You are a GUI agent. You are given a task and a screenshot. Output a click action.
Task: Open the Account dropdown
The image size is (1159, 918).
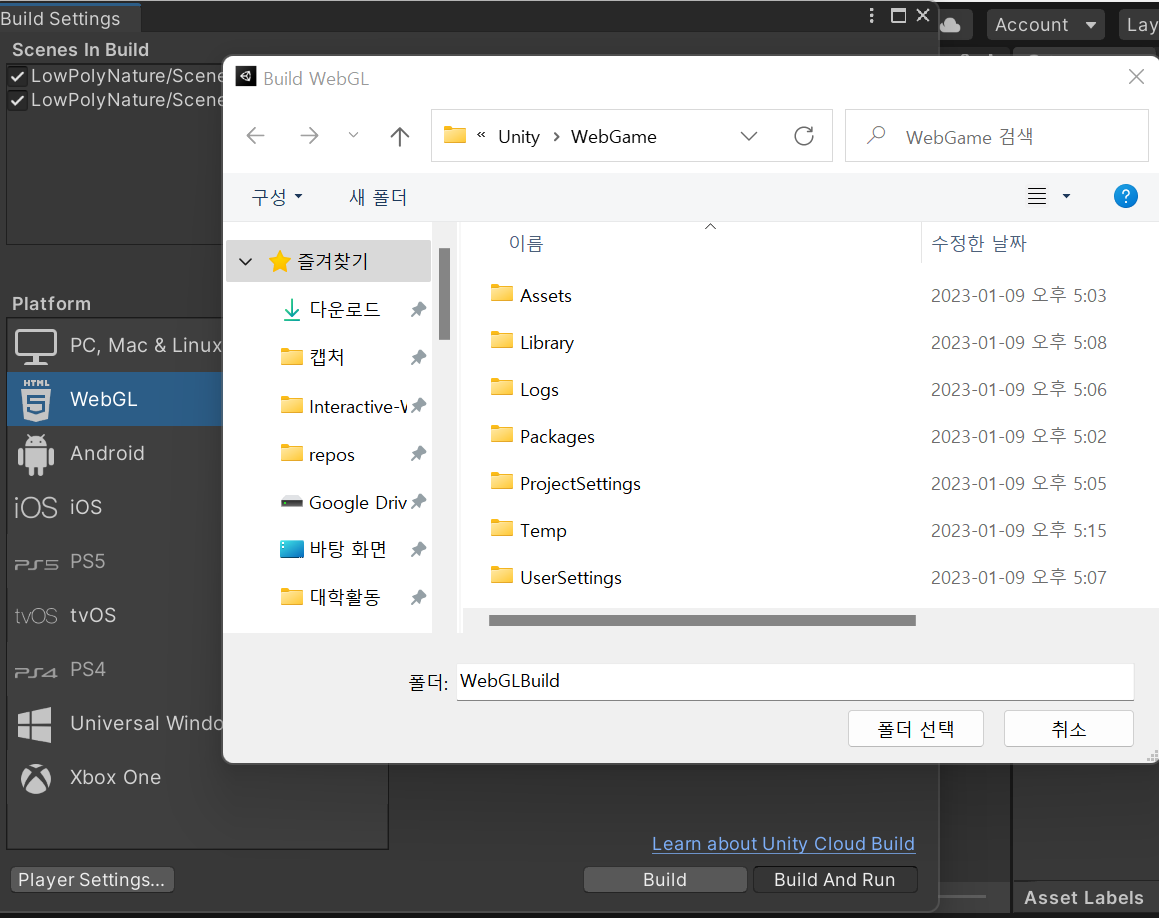1045,25
